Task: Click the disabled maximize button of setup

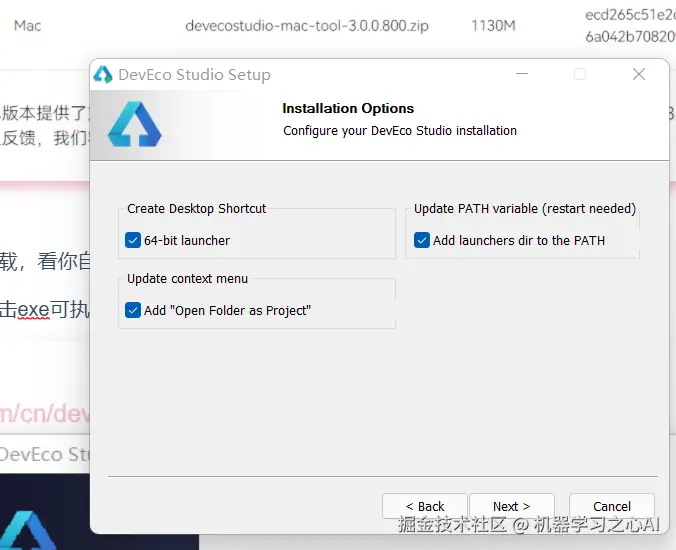Action: (580, 74)
